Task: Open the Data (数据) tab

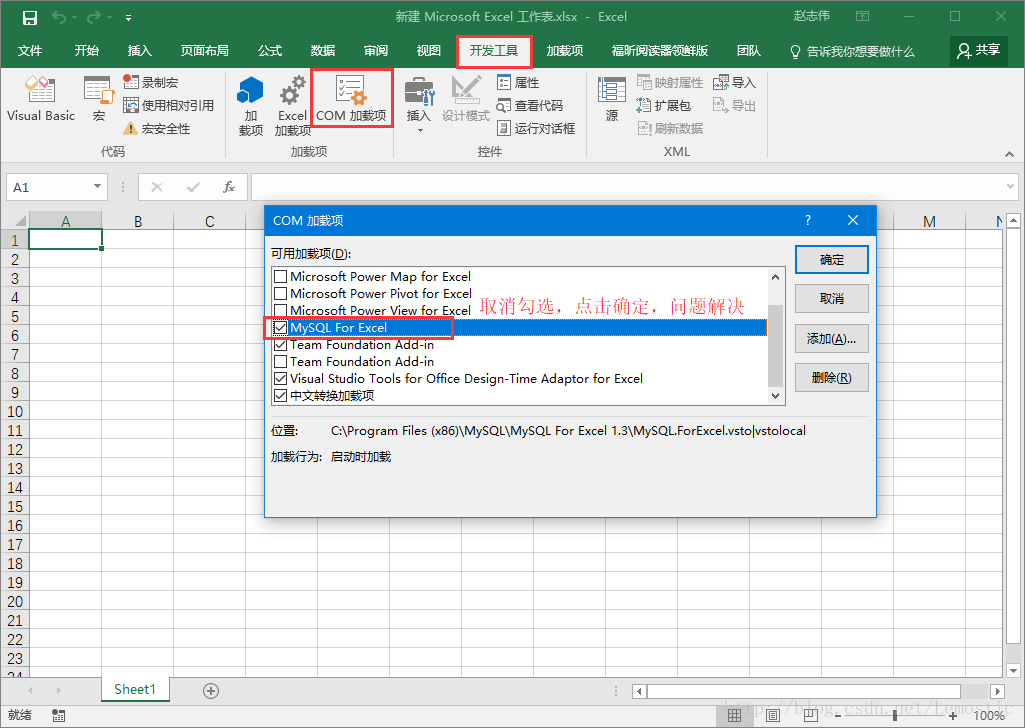Action: pyautogui.click(x=323, y=51)
